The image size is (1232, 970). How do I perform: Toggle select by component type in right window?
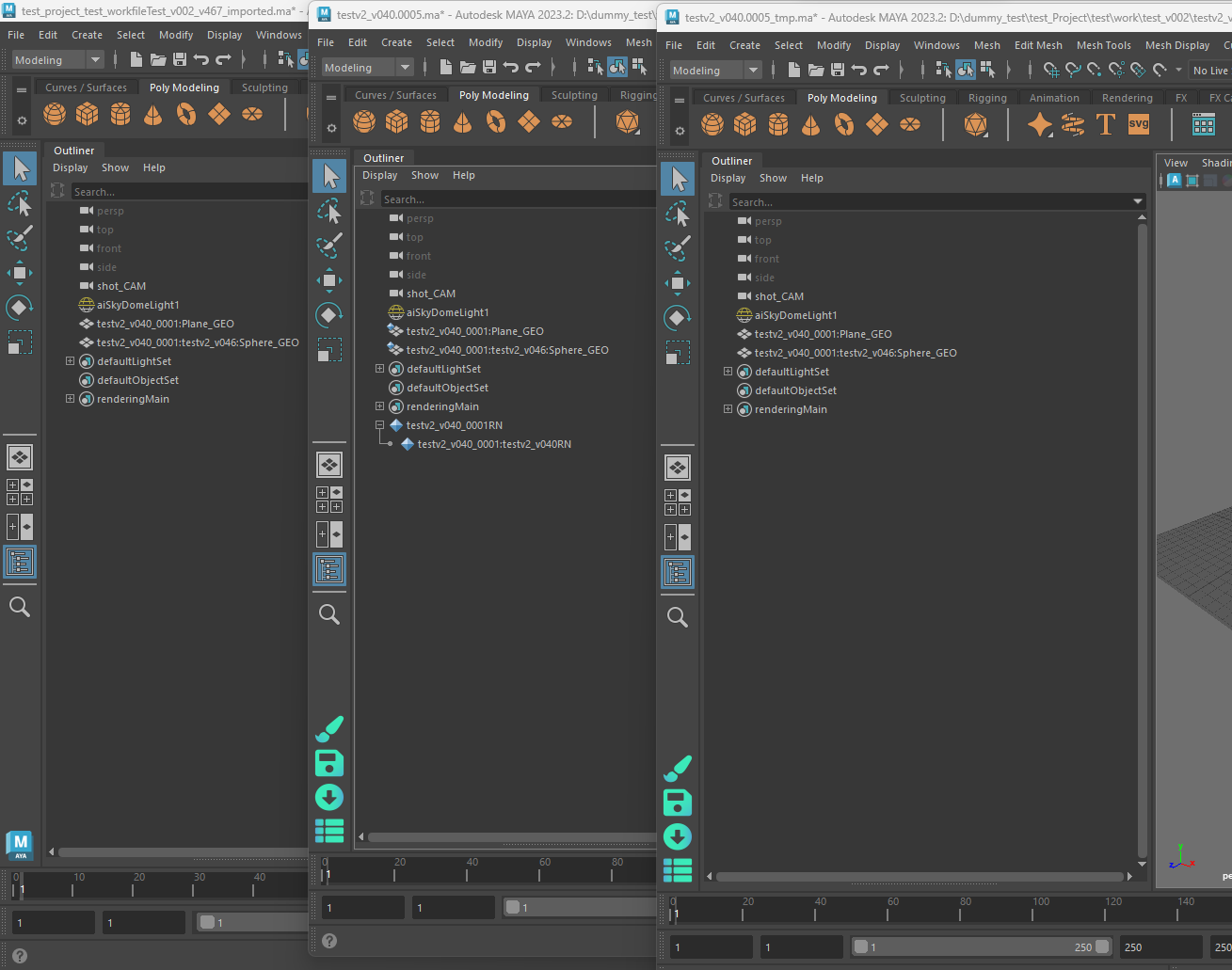987,70
